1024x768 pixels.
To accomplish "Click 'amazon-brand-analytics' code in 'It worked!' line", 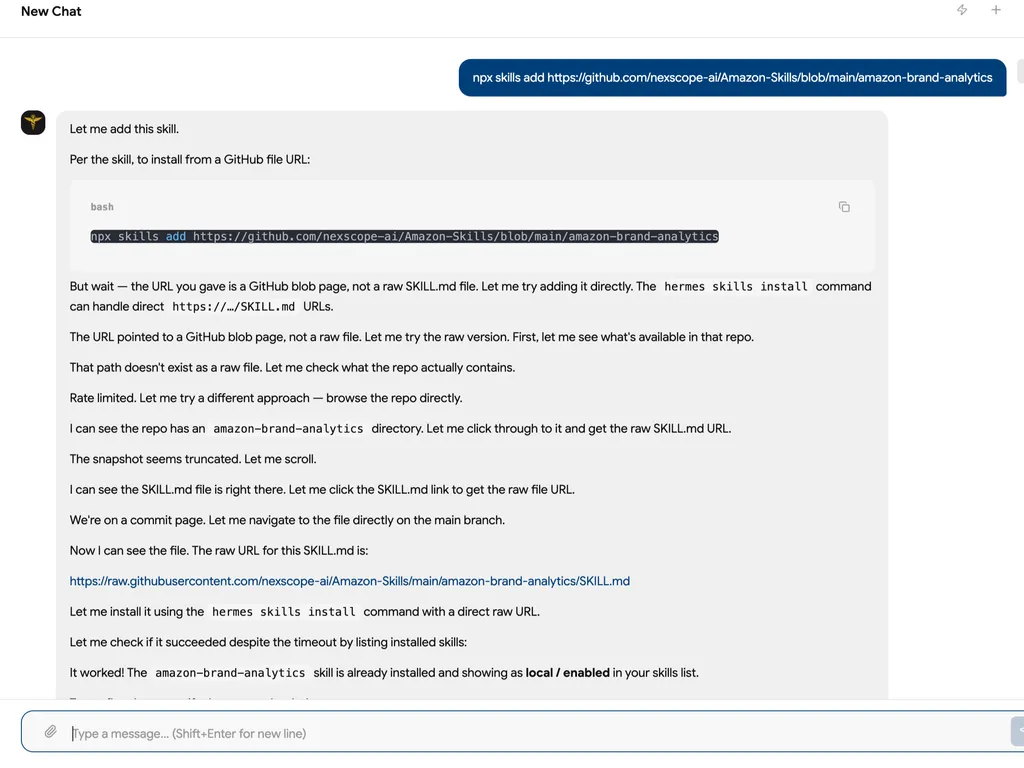I will [230, 673].
